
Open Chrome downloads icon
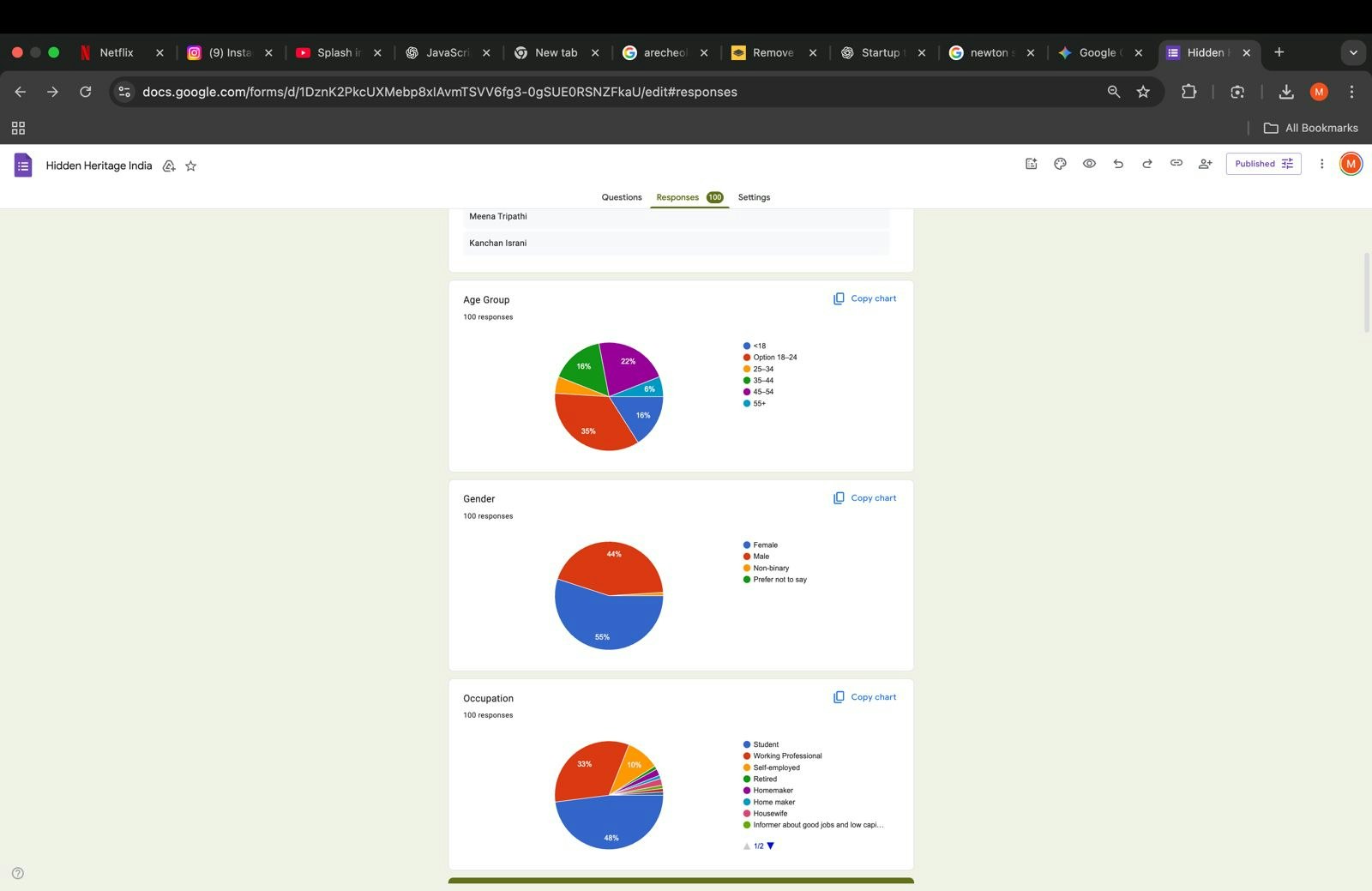1285,92
